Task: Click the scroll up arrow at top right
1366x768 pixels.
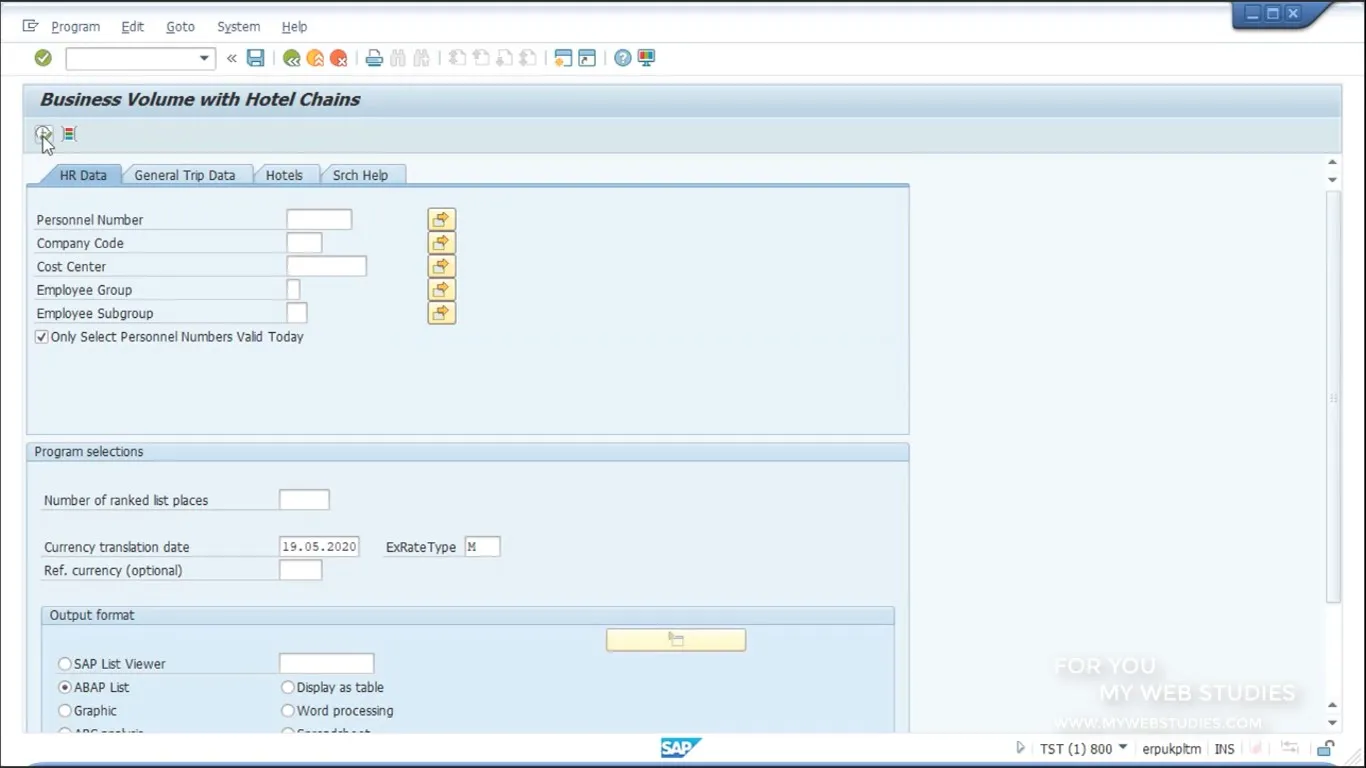Action: point(1332,162)
